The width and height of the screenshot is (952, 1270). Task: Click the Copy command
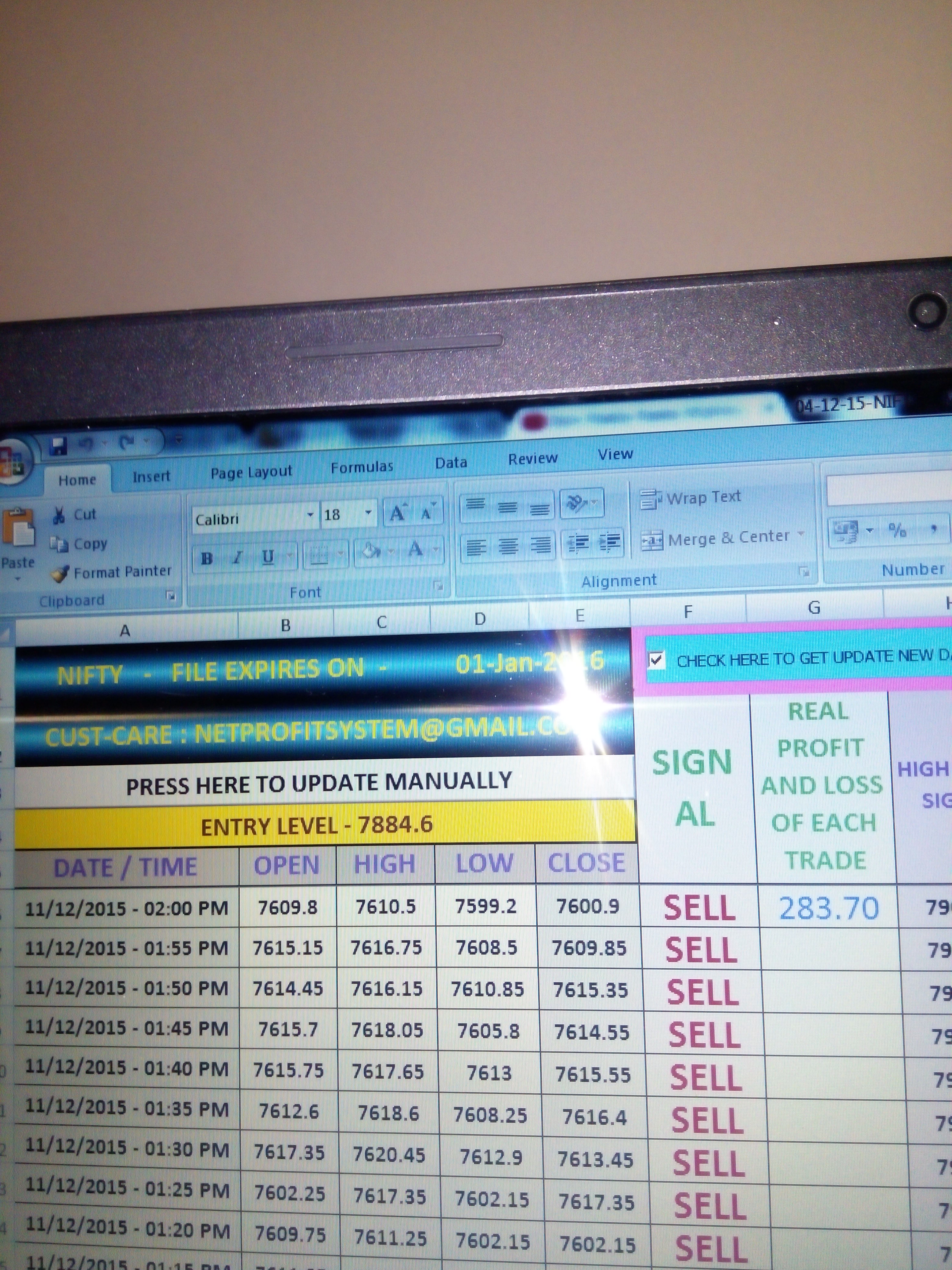pyautogui.click(x=79, y=544)
